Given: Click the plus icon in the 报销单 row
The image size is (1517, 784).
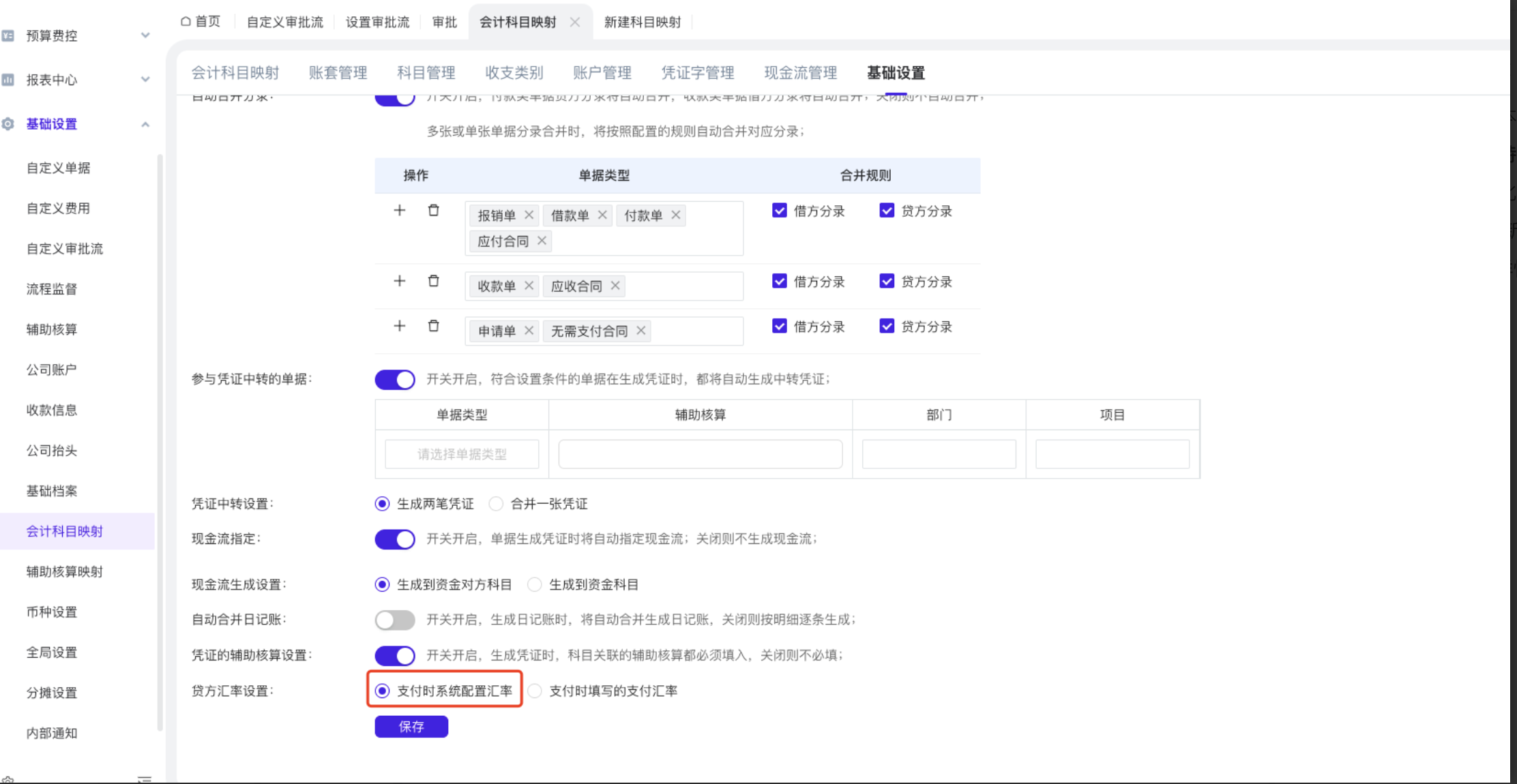Looking at the screenshot, I should (400, 211).
